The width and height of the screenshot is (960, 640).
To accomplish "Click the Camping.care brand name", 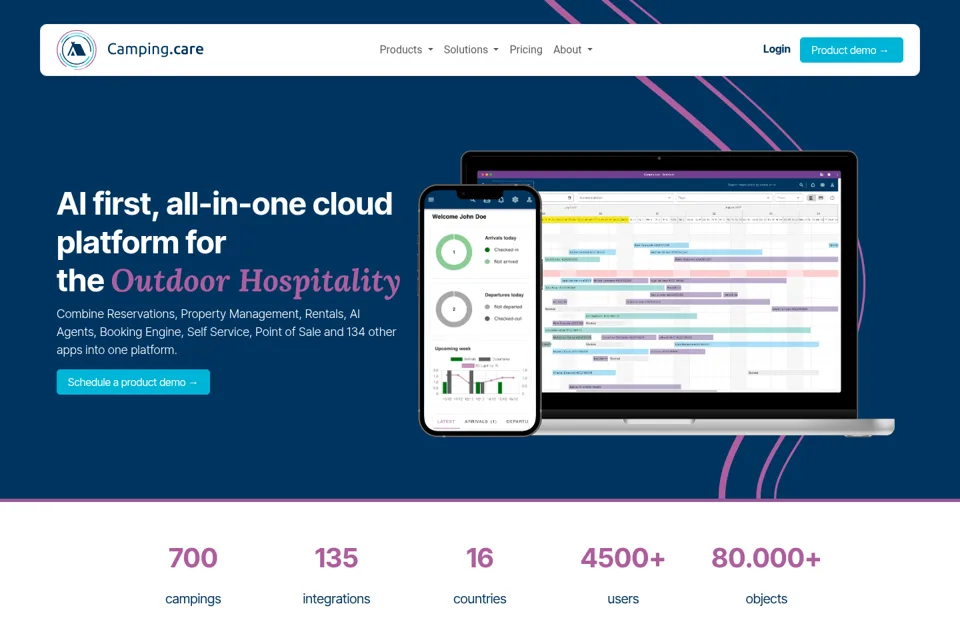I will (x=155, y=49).
